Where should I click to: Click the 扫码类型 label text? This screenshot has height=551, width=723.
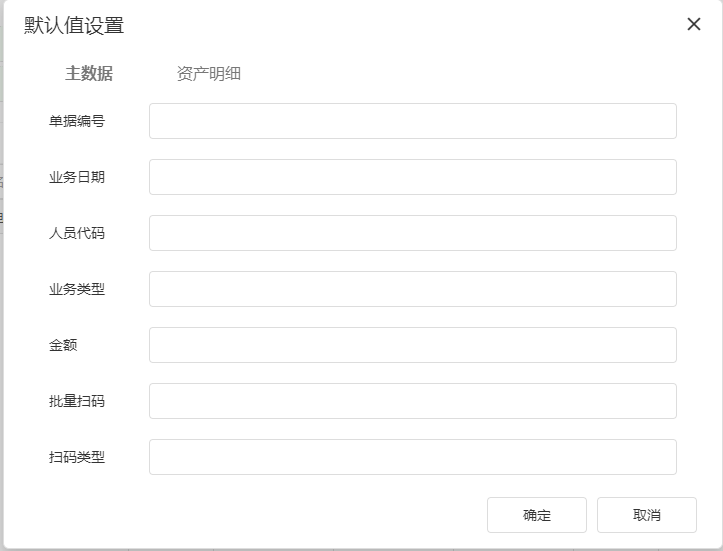77,457
